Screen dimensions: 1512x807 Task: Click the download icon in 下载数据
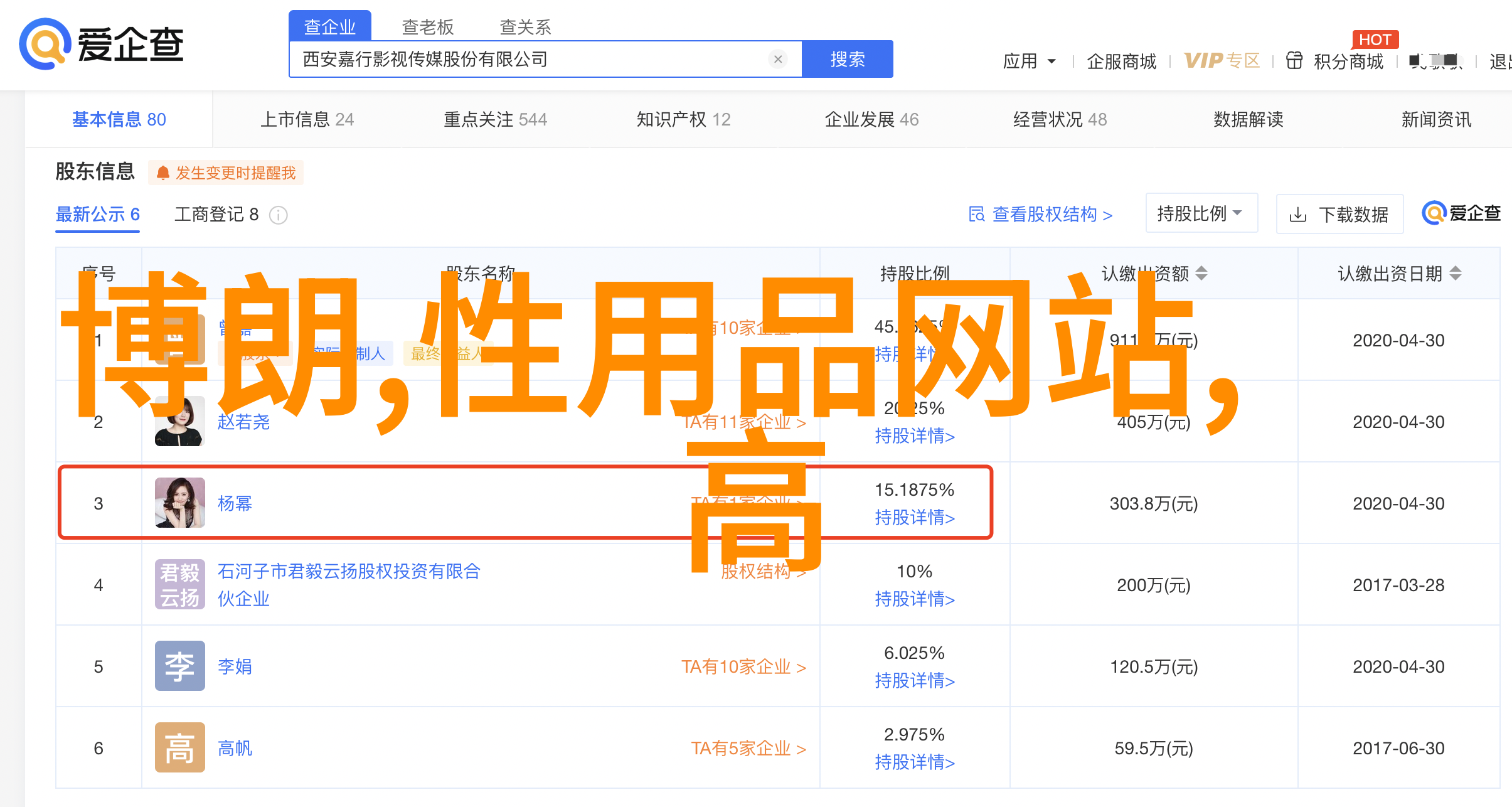point(1297,215)
